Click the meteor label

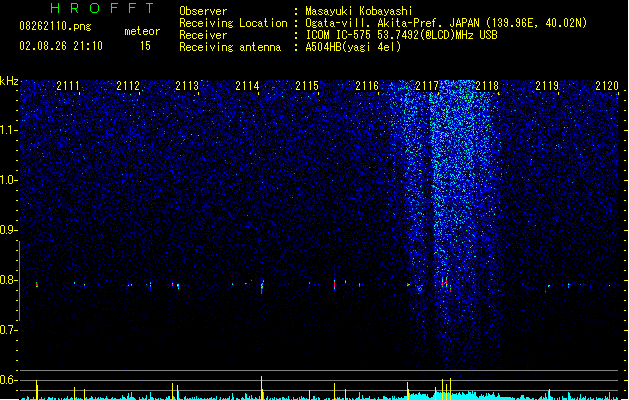click(142, 31)
